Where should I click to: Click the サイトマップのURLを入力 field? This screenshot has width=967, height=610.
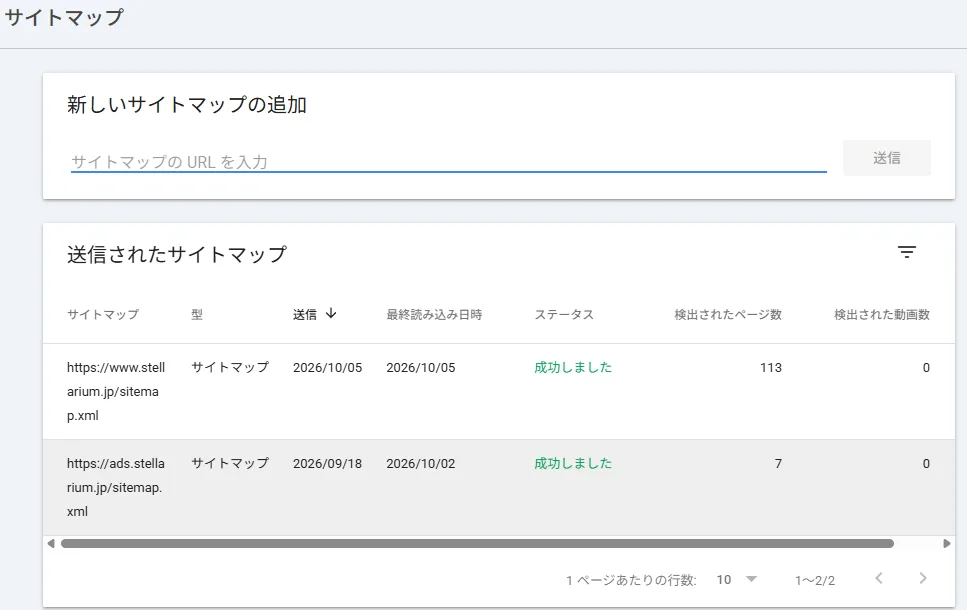tap(448, 162)
